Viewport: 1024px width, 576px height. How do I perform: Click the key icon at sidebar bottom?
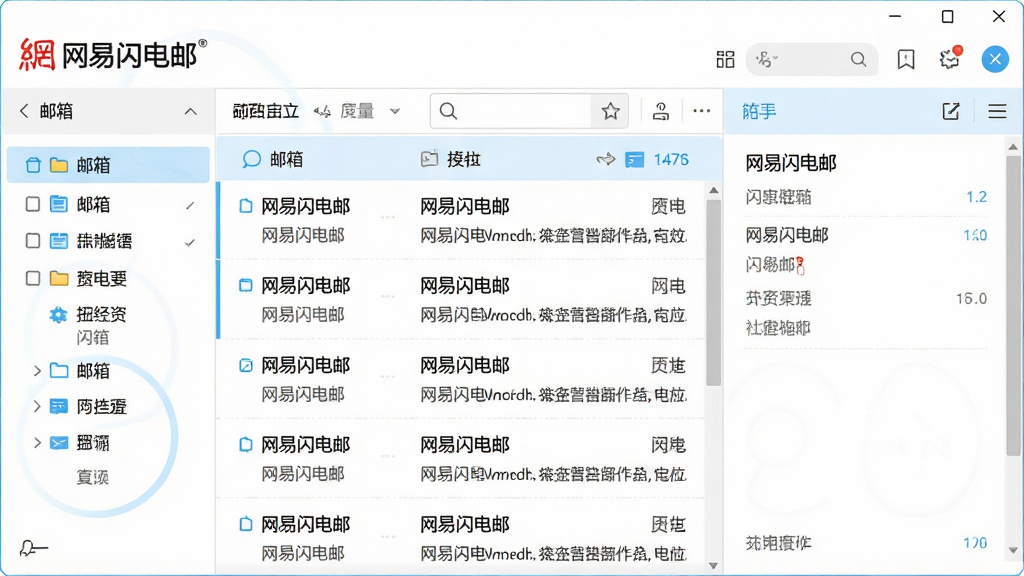click(x=33, y=548)
